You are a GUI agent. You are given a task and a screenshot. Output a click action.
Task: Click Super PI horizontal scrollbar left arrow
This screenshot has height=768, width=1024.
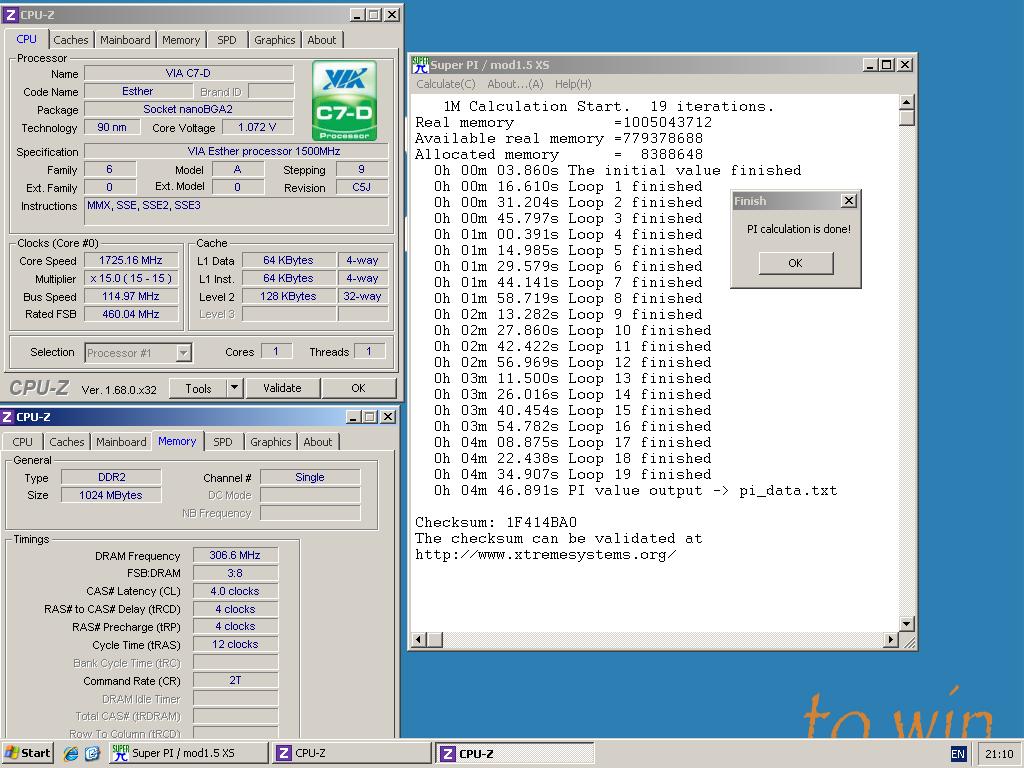tap(419, 640)
